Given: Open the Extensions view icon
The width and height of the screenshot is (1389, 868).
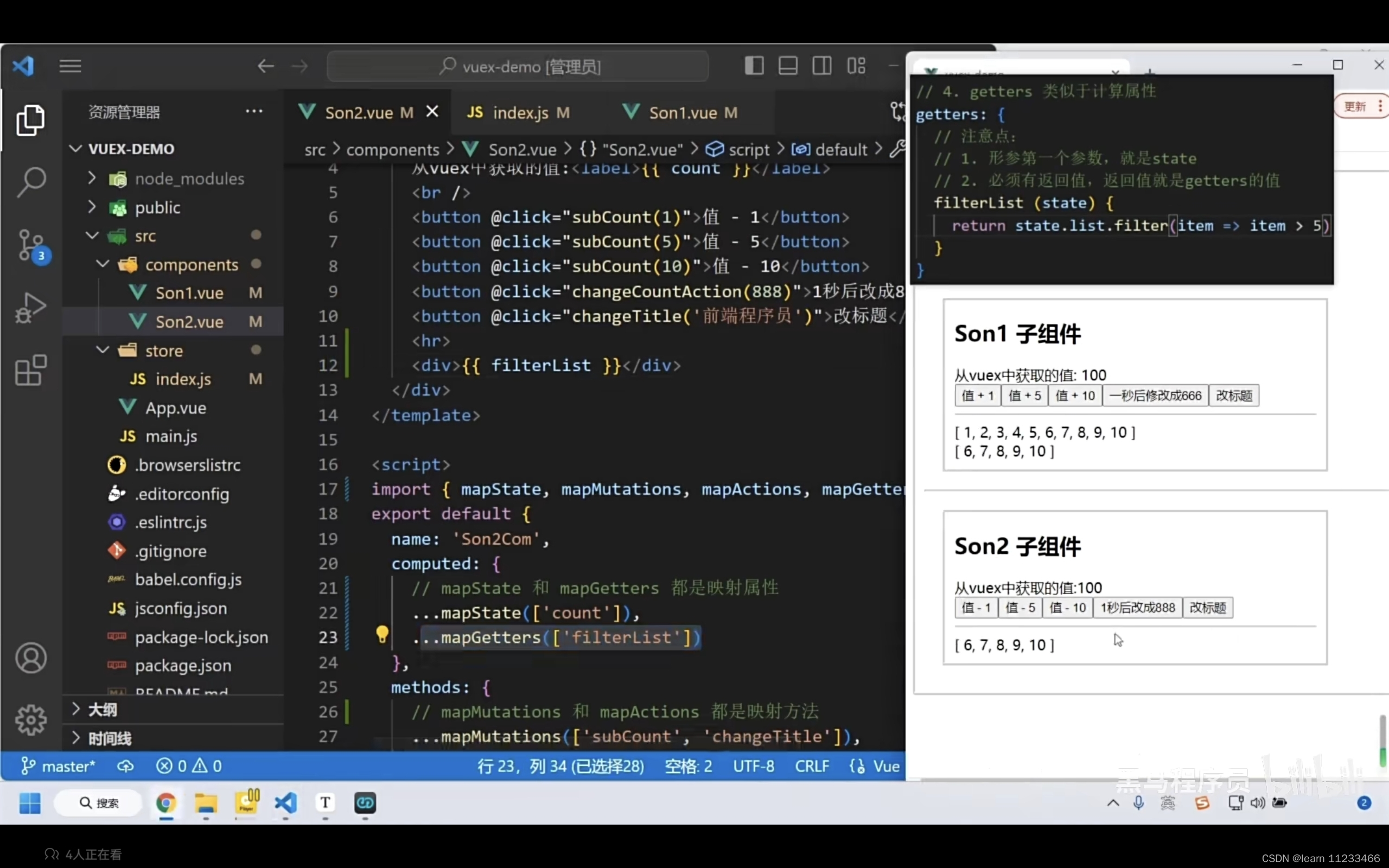Looking at the screenshot, I should 30,371.
